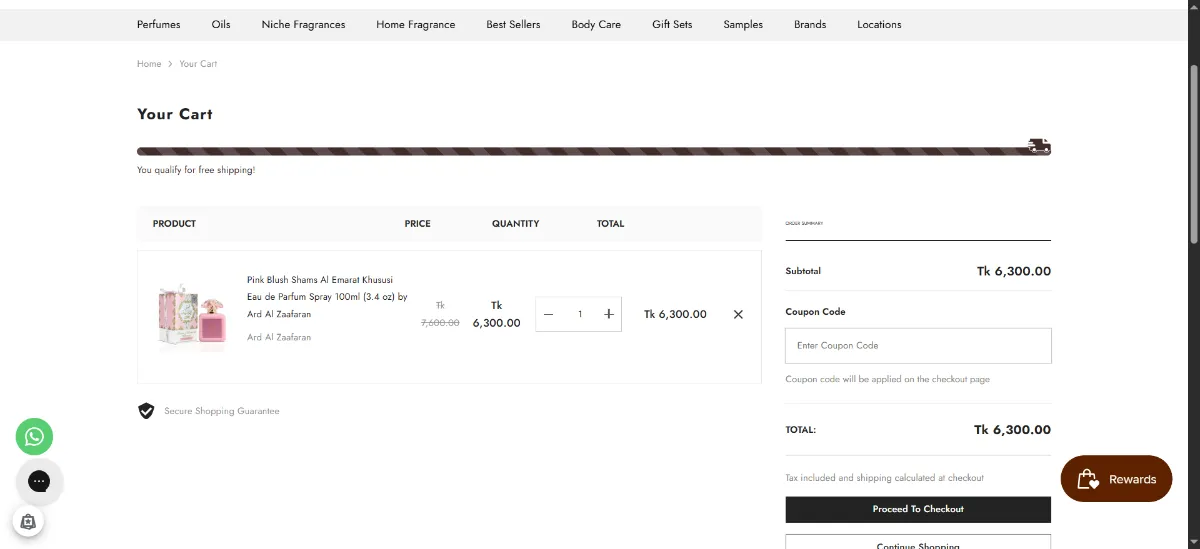Open the Brands menu

coord(810,24)
